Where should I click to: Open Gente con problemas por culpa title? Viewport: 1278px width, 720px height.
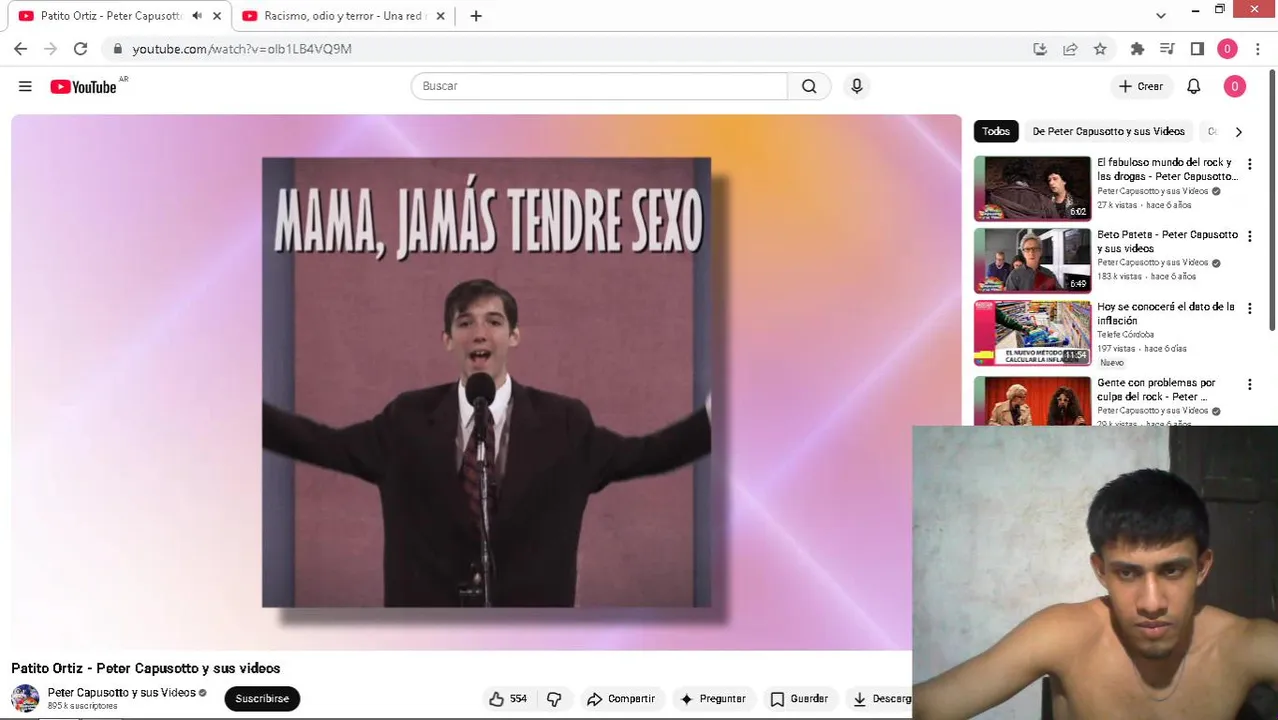point(1156,390)
